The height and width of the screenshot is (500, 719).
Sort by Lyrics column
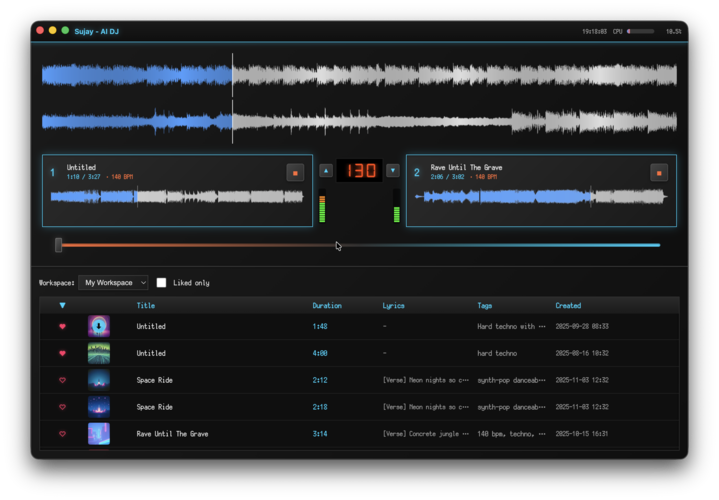pos(393,306)
